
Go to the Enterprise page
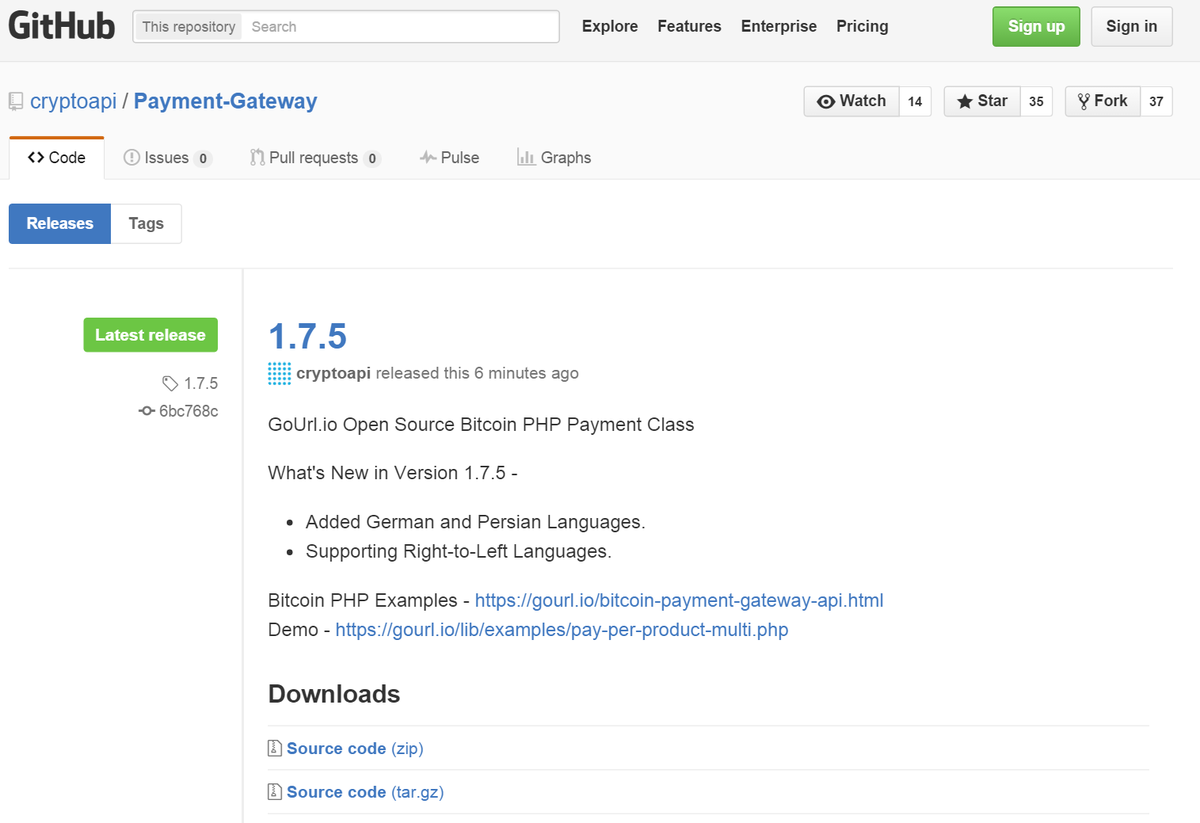779,27
